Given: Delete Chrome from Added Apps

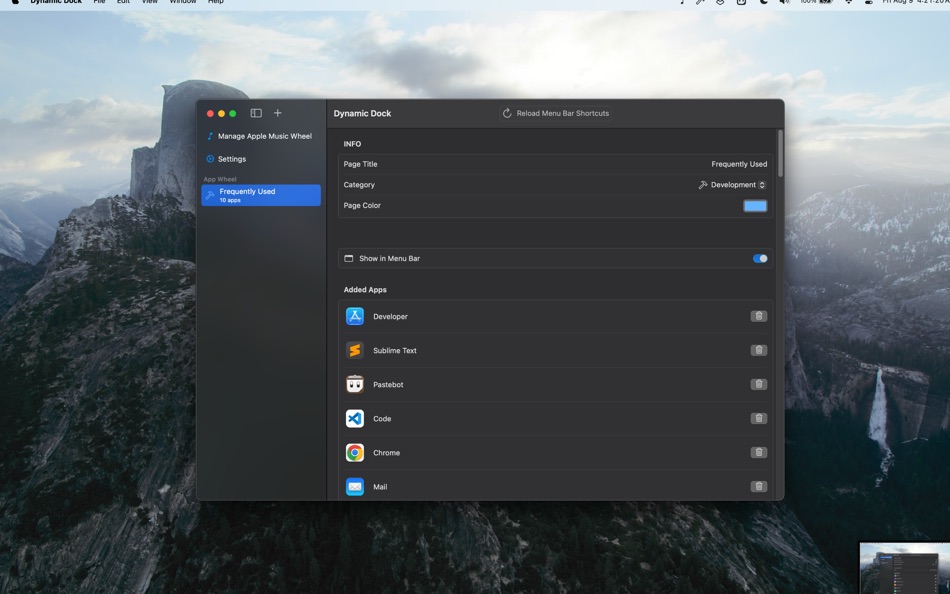Looking at the screenshot, I should 759,452.
